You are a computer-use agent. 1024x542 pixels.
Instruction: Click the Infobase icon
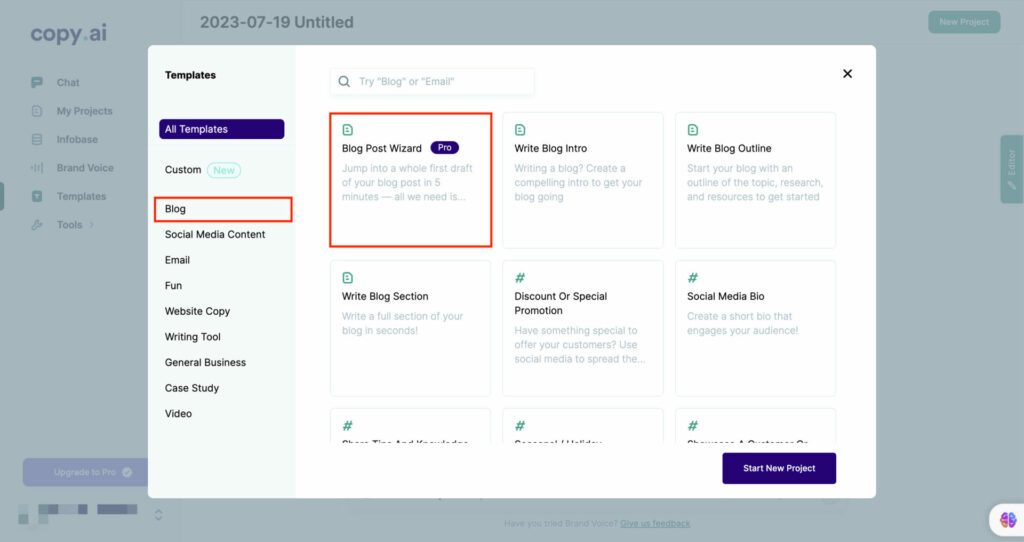(37, 139)
